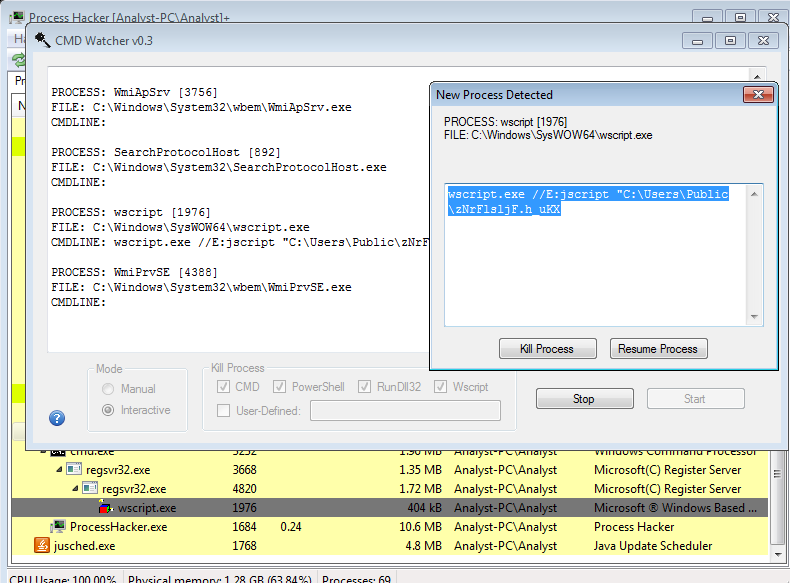Image resolution: width=790 pixels, height=583 pixels.
Task: Click the jusched.exe Java icon
Action: point(42,546)
